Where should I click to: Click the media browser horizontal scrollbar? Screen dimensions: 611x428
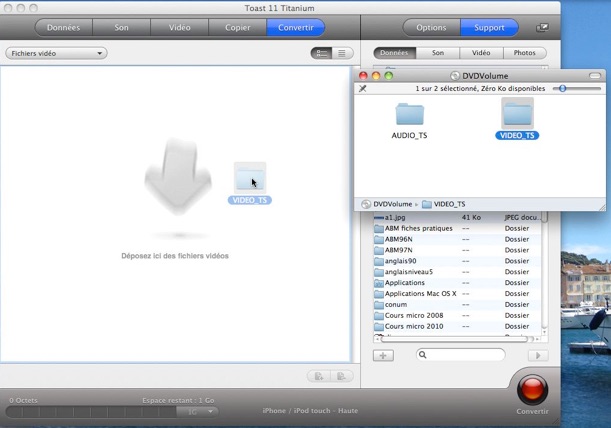pyautogui.click(x=454, y=339)
